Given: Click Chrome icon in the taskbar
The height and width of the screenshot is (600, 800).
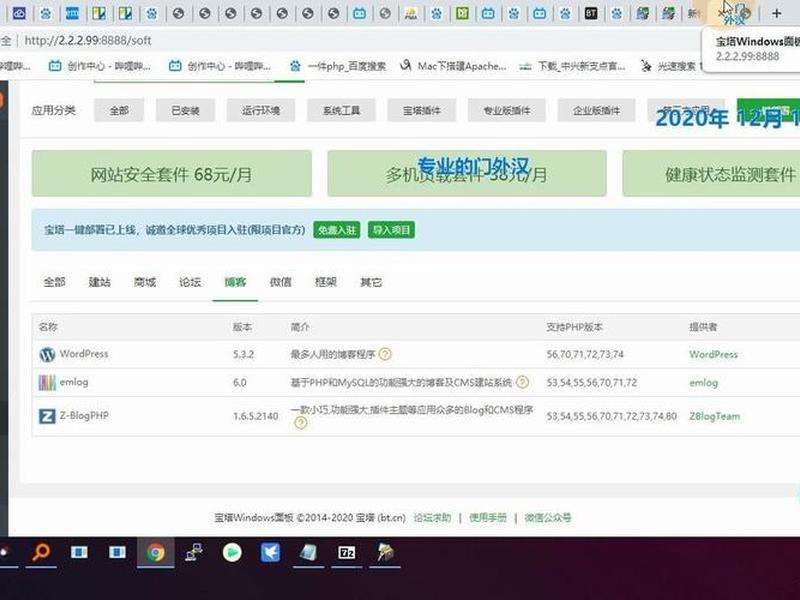Looking at the screenshot, I should pos(156,553).
